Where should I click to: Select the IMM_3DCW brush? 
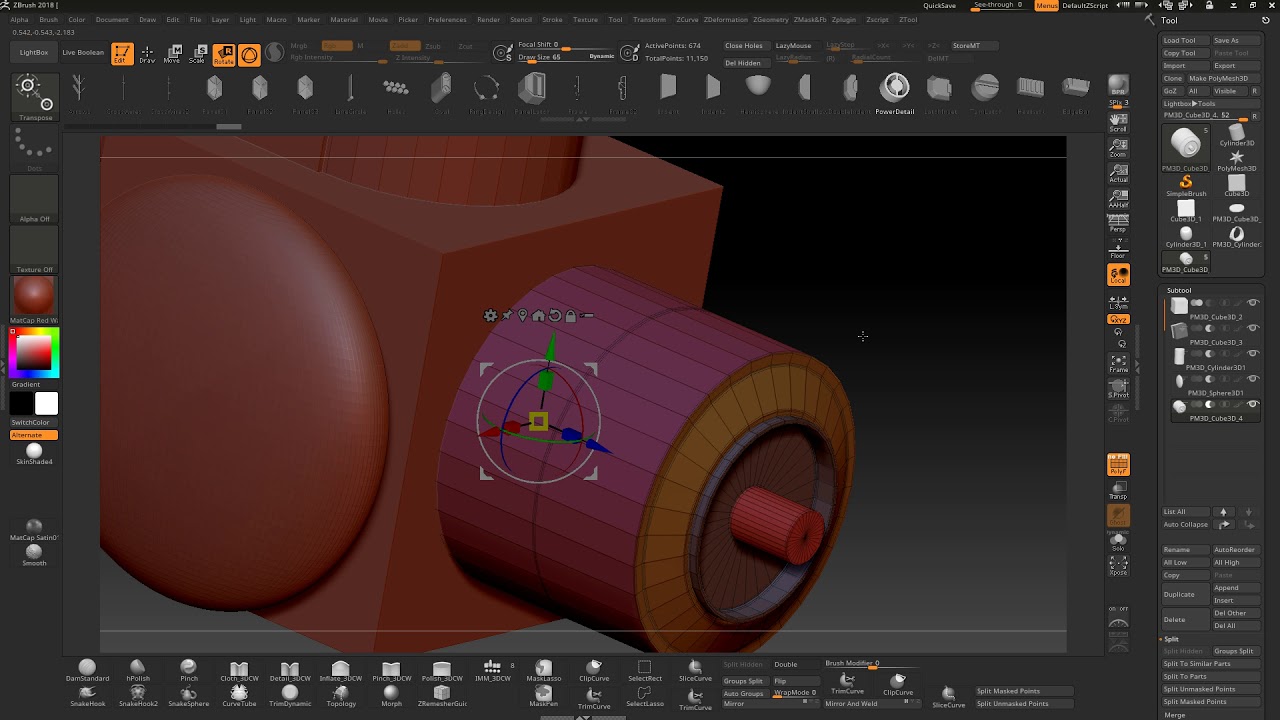(492, 670)
